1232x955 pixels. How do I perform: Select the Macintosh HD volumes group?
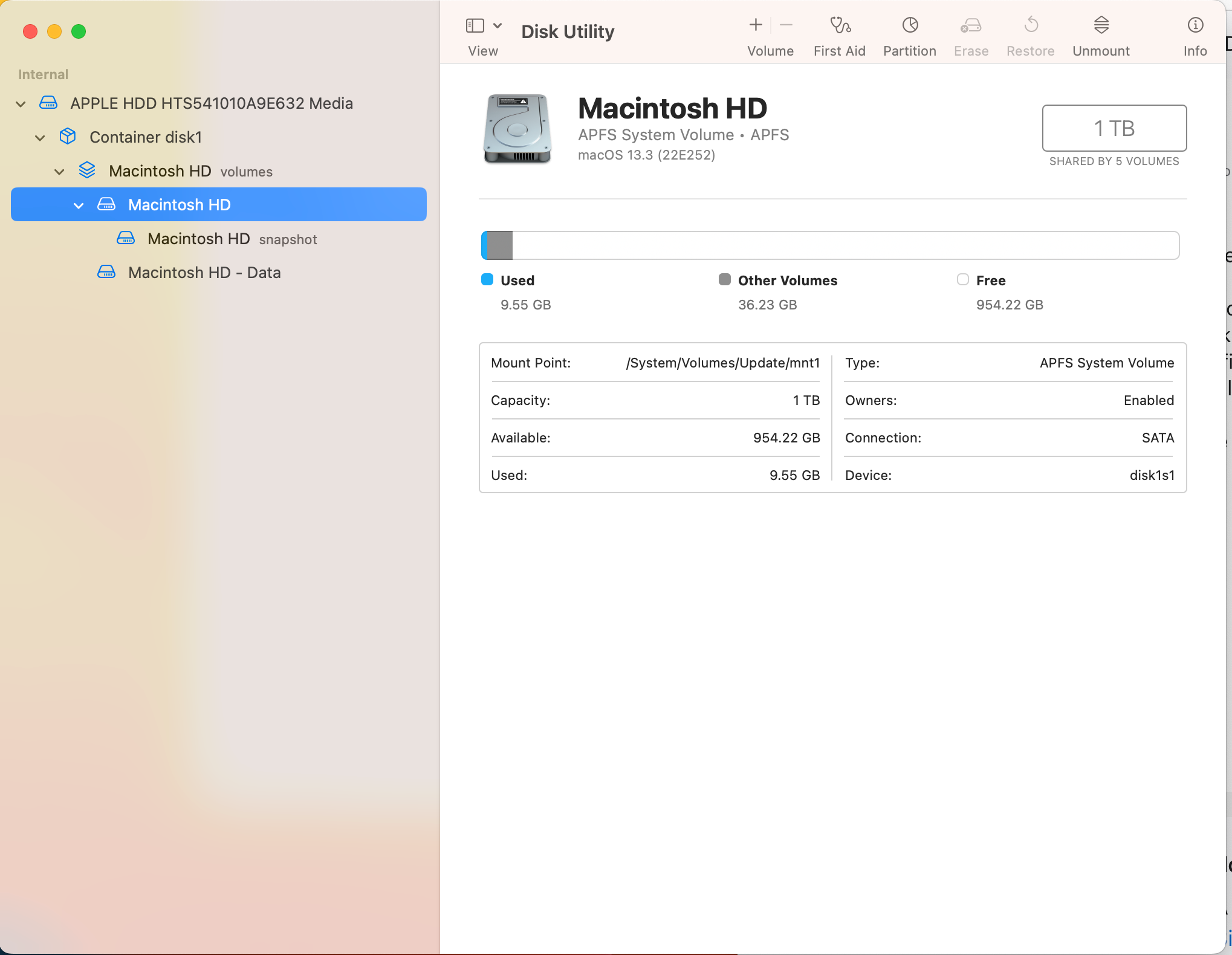click(x=219, y=171)
